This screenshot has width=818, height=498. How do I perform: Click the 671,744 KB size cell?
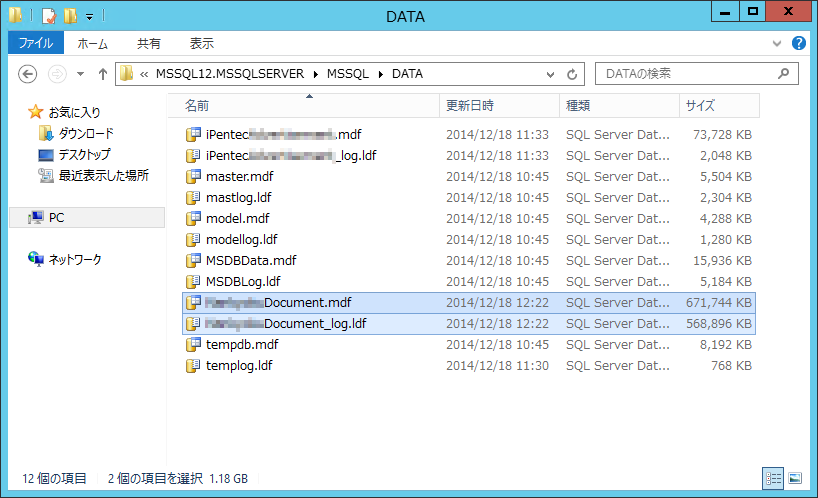[x=719, y=302]
